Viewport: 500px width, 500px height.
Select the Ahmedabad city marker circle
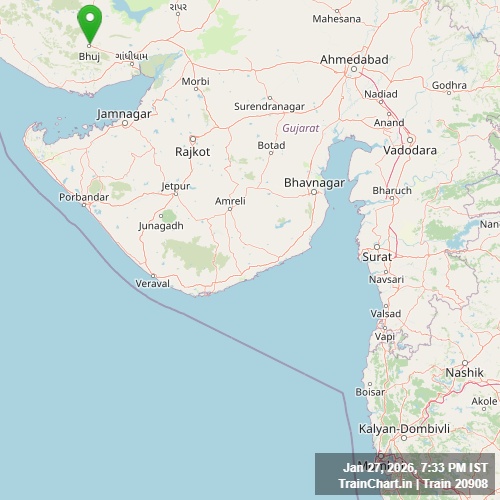(x=354, y=69)
